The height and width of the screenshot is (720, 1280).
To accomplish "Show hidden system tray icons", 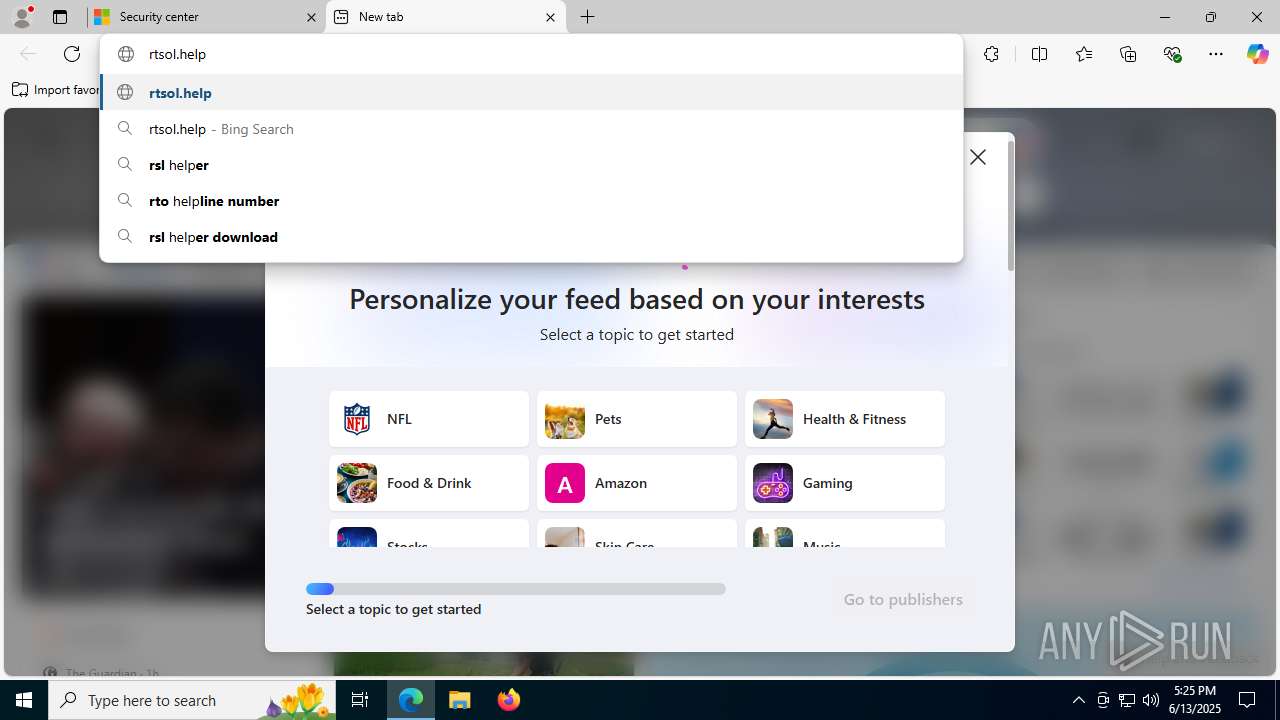I will point(1078,700).
